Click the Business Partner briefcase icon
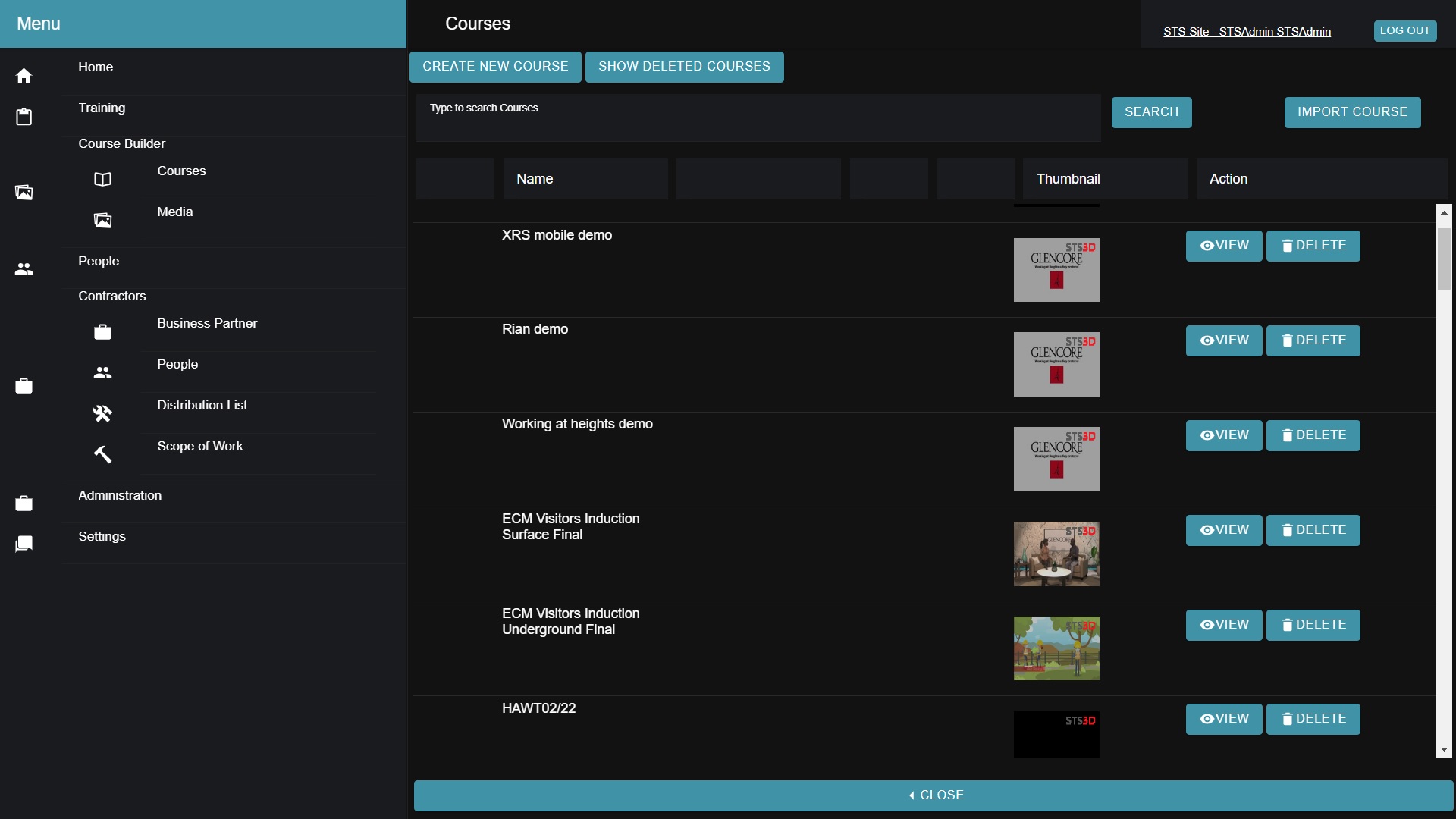 [102, 332]
